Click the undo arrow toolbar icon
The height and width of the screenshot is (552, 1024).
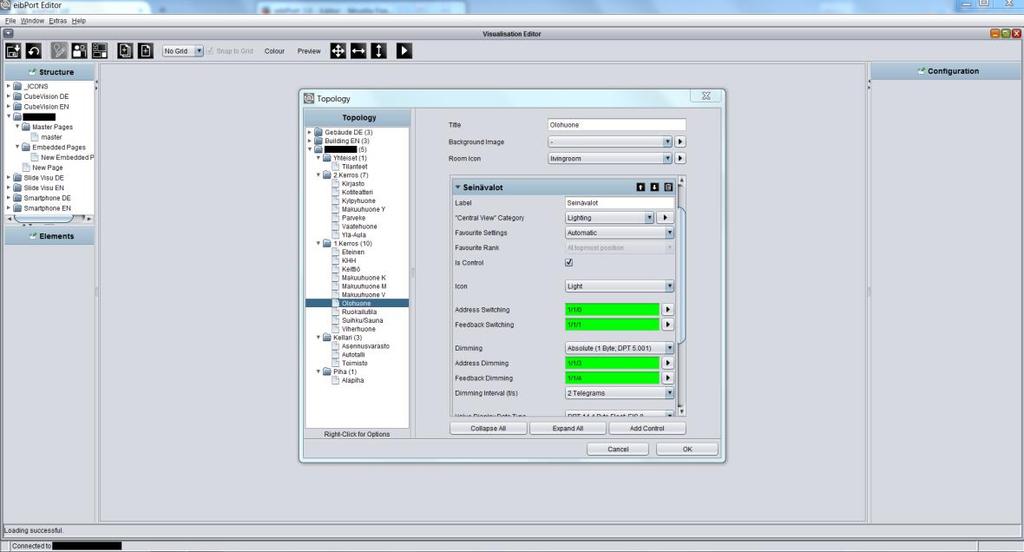coord(33,51)
